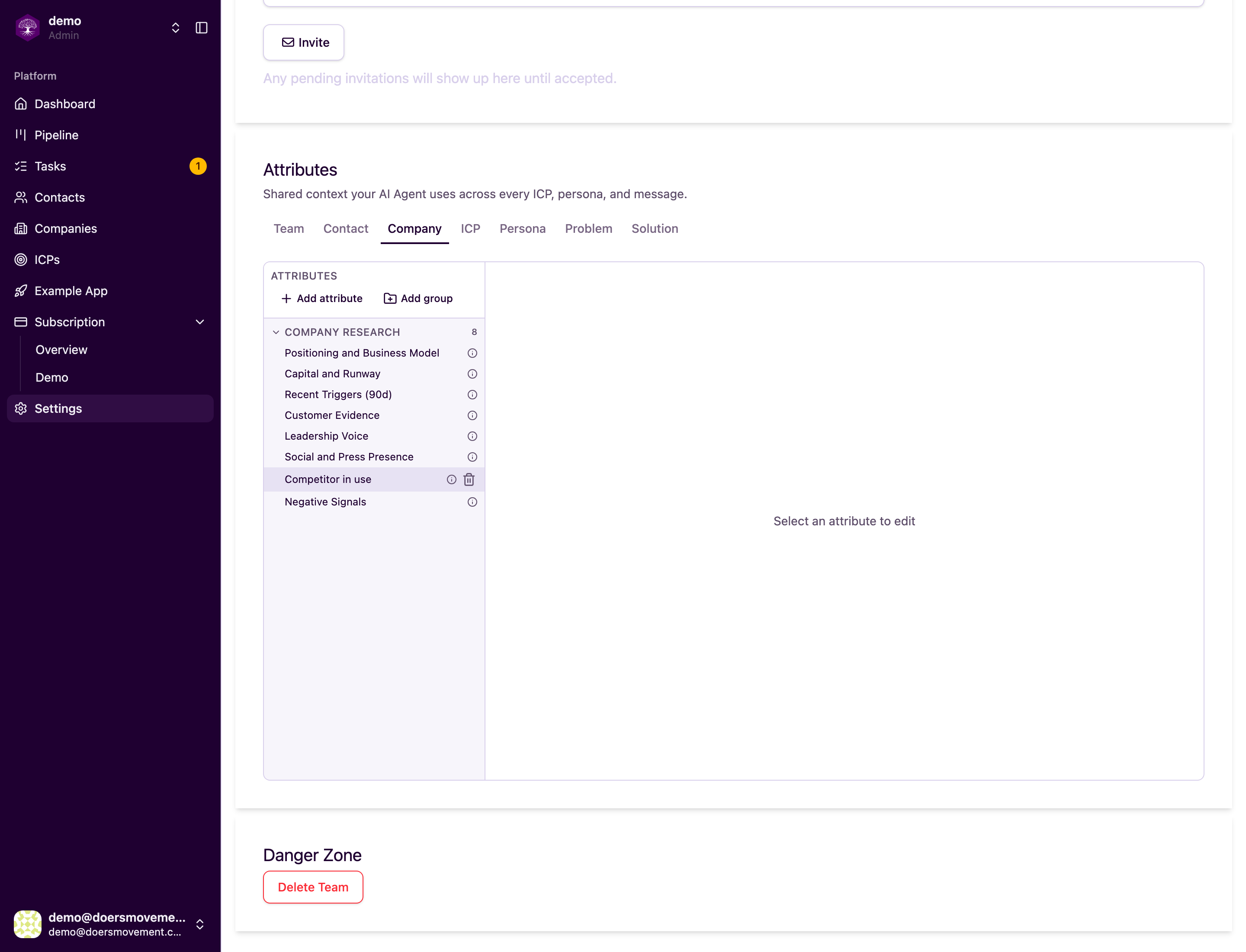The width and height of the screenshot is (1246, 952).
Task: Delete the Competitor in use attribute
Action: click(x=469, y=479)
